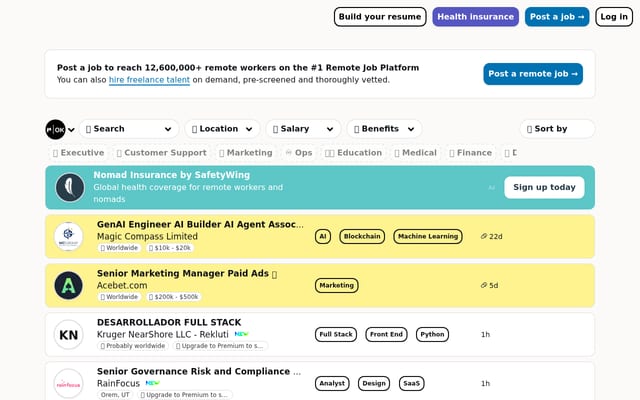Open the Sort by dropdown
Image resolution: width=640 pixels, height=400 pixels.
click(x=557, y=129)
